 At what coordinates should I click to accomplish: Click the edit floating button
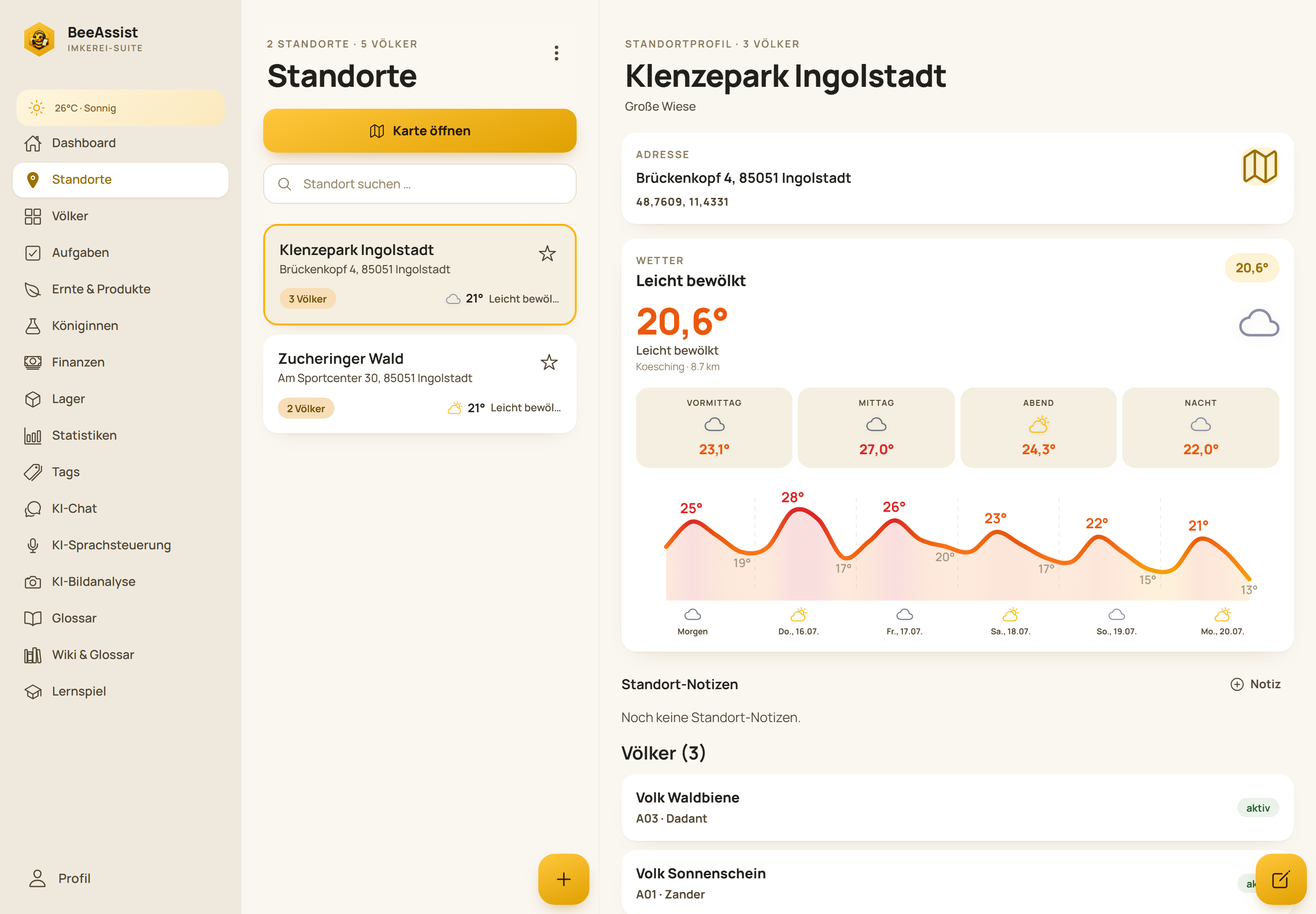(x=1281, y=879)
